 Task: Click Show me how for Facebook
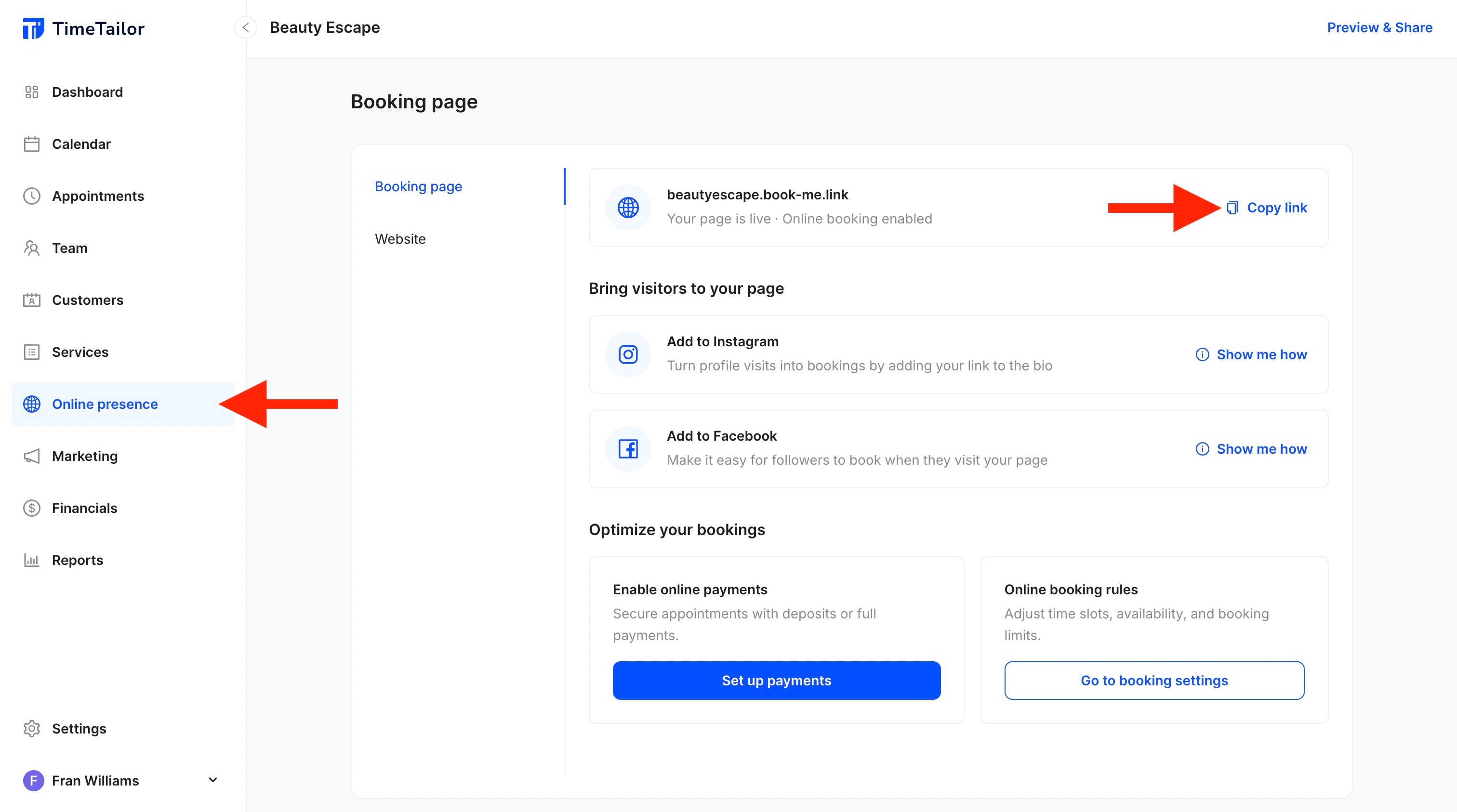tap(1251, 449)
